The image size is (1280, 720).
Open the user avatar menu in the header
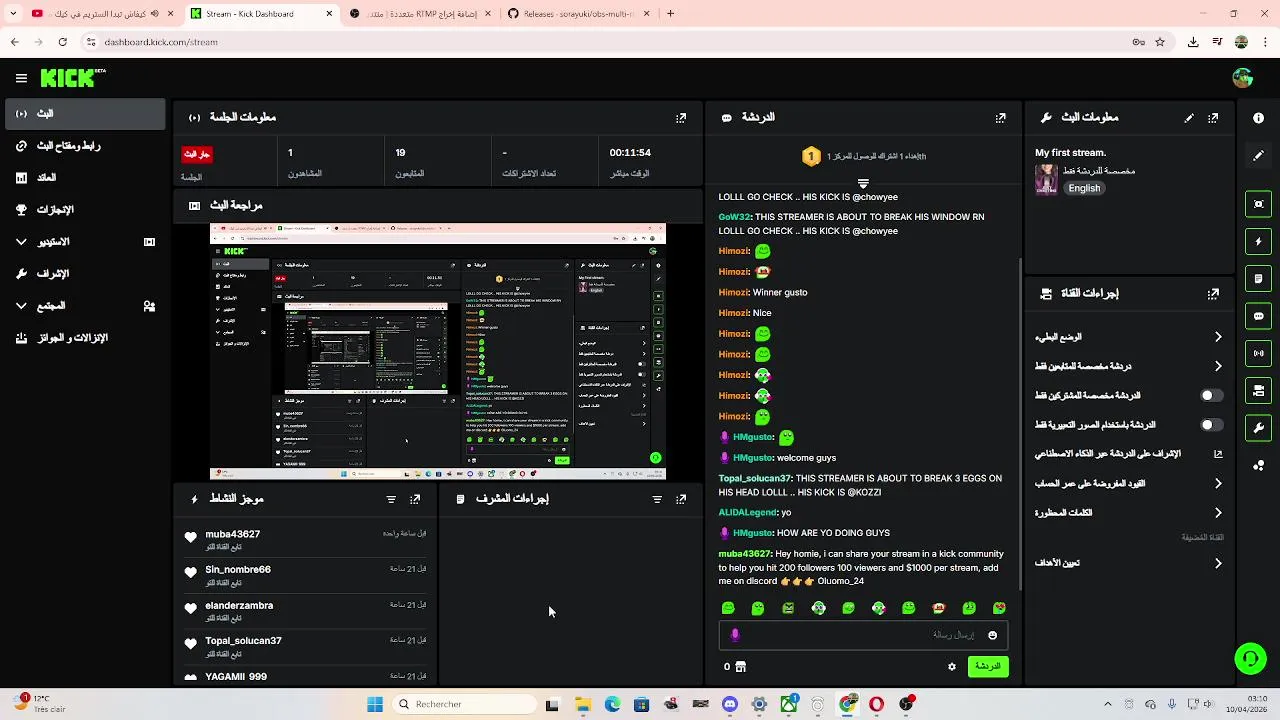pyautogui.click(x=1242, y=78)
